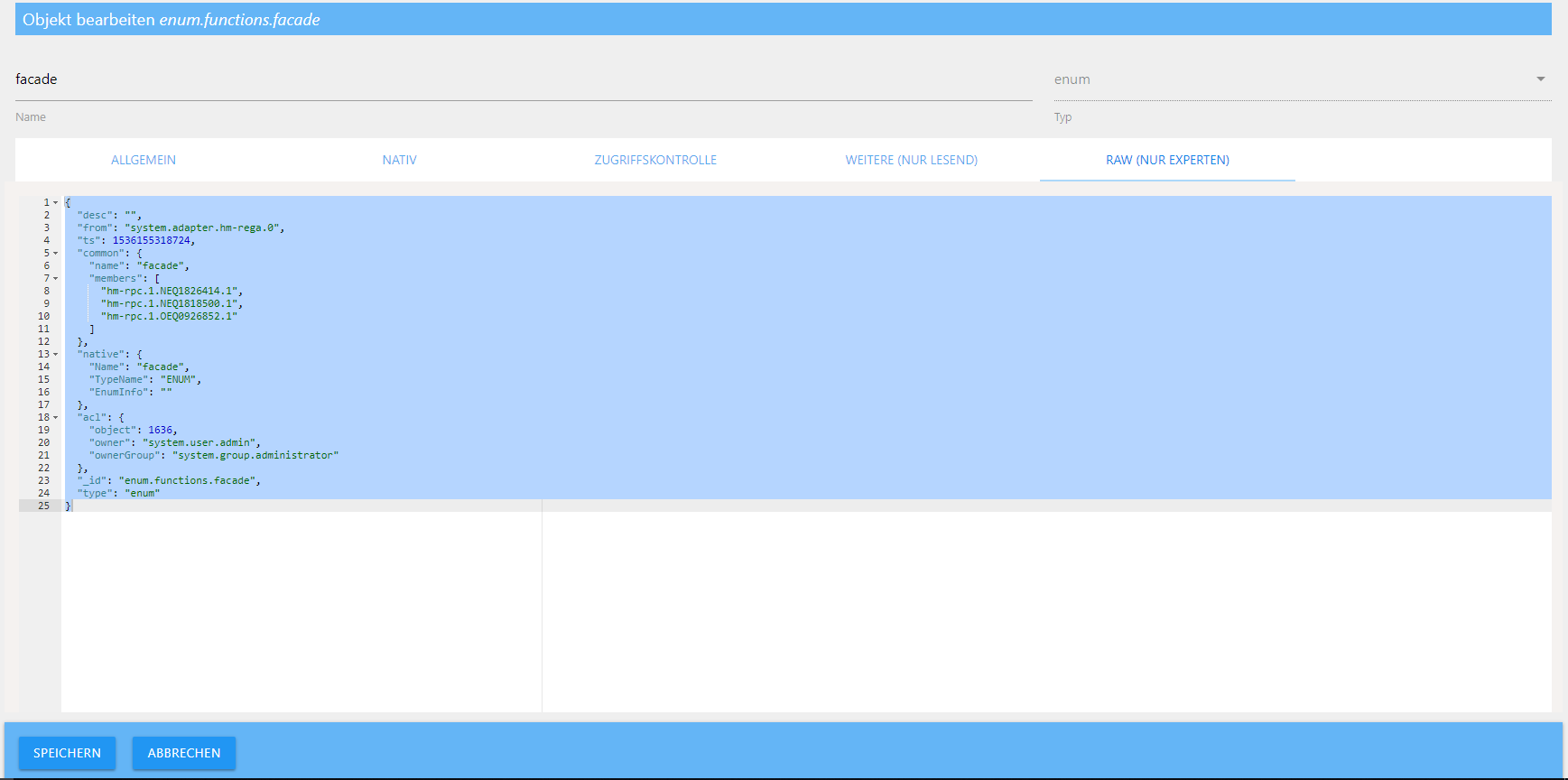Click the Speichern button
The image size is (1568, 780).
(67, 753)
